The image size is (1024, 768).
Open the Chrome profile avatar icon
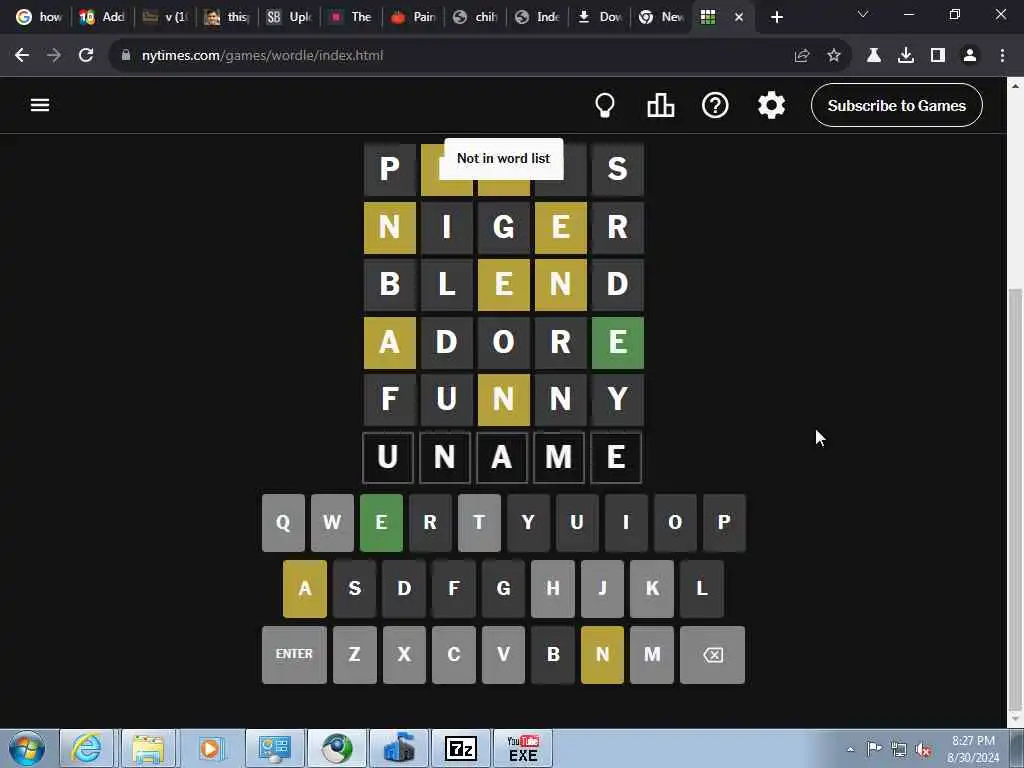click(x=970, y=56)
